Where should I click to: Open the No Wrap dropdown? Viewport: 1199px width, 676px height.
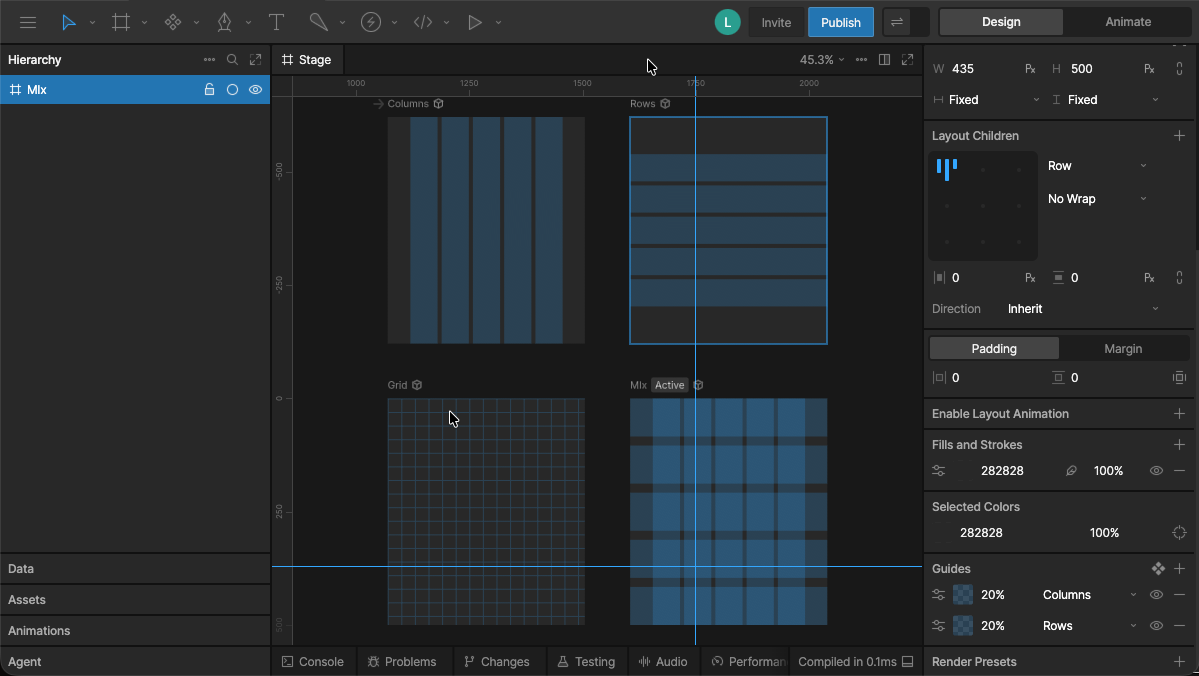tap(1097, 199)
